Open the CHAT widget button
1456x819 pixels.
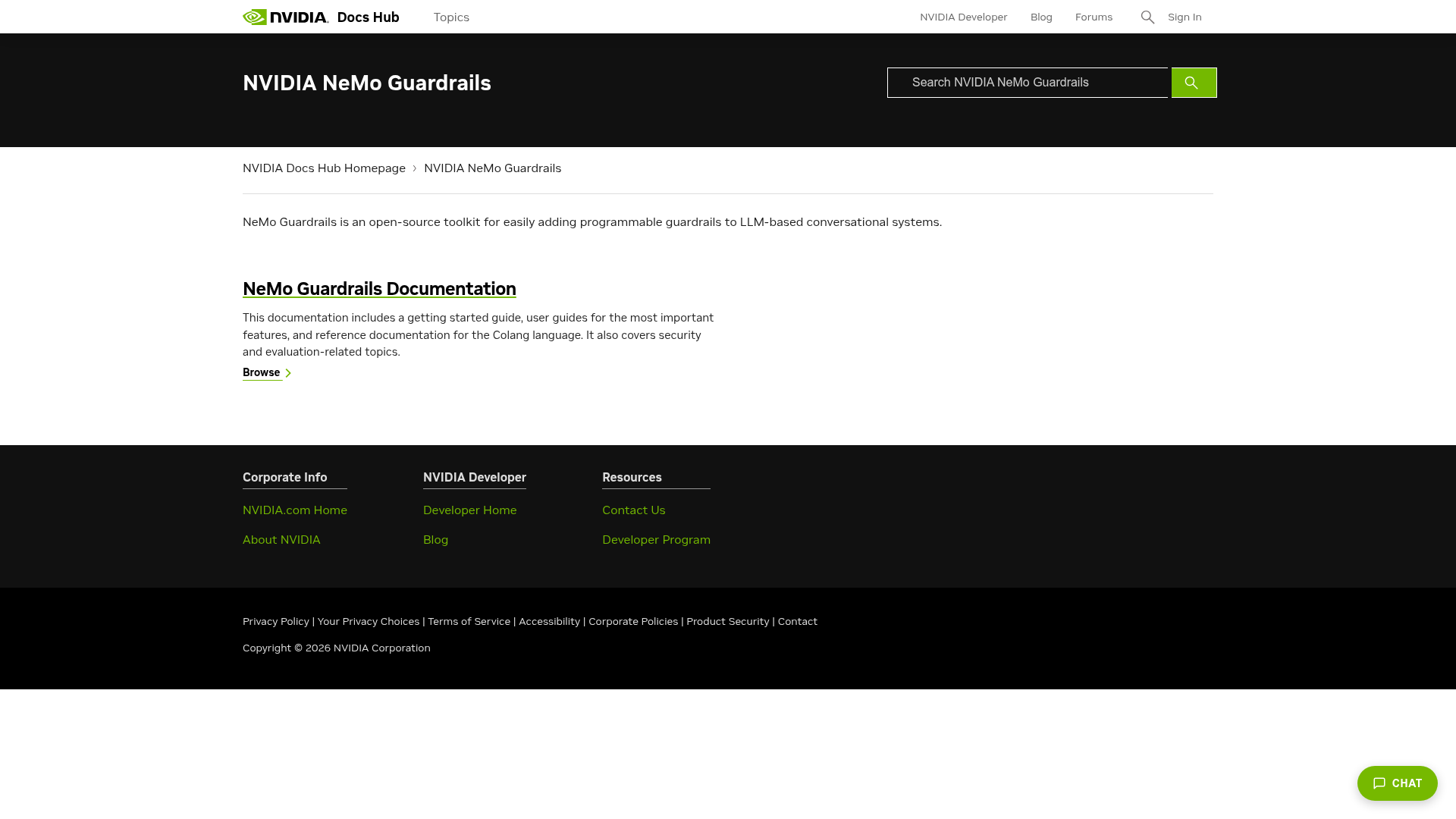coord(1397,783)
